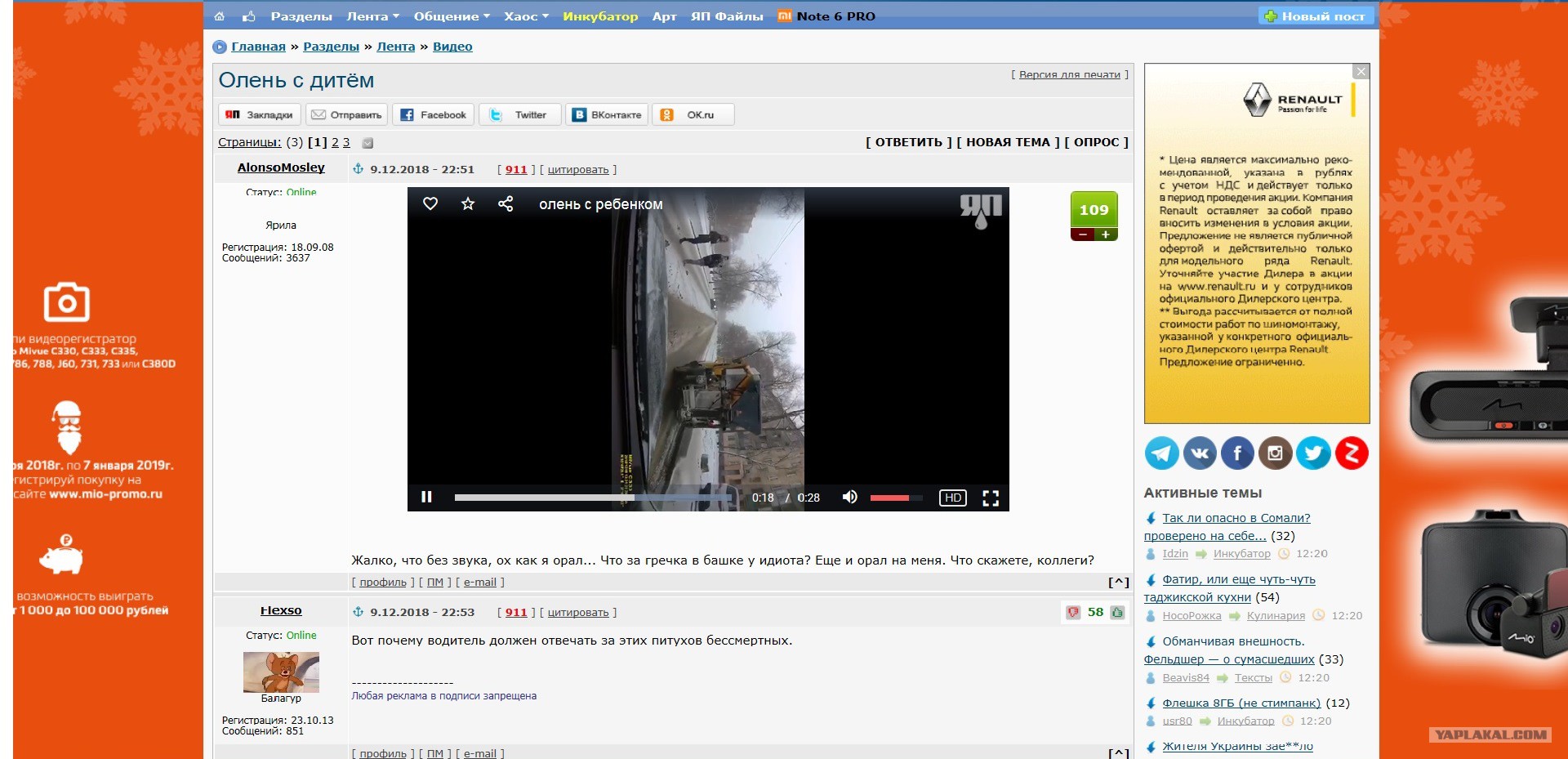Share the topic via the Facebook button
The image size is (1568, 759).
coord(434,114)
